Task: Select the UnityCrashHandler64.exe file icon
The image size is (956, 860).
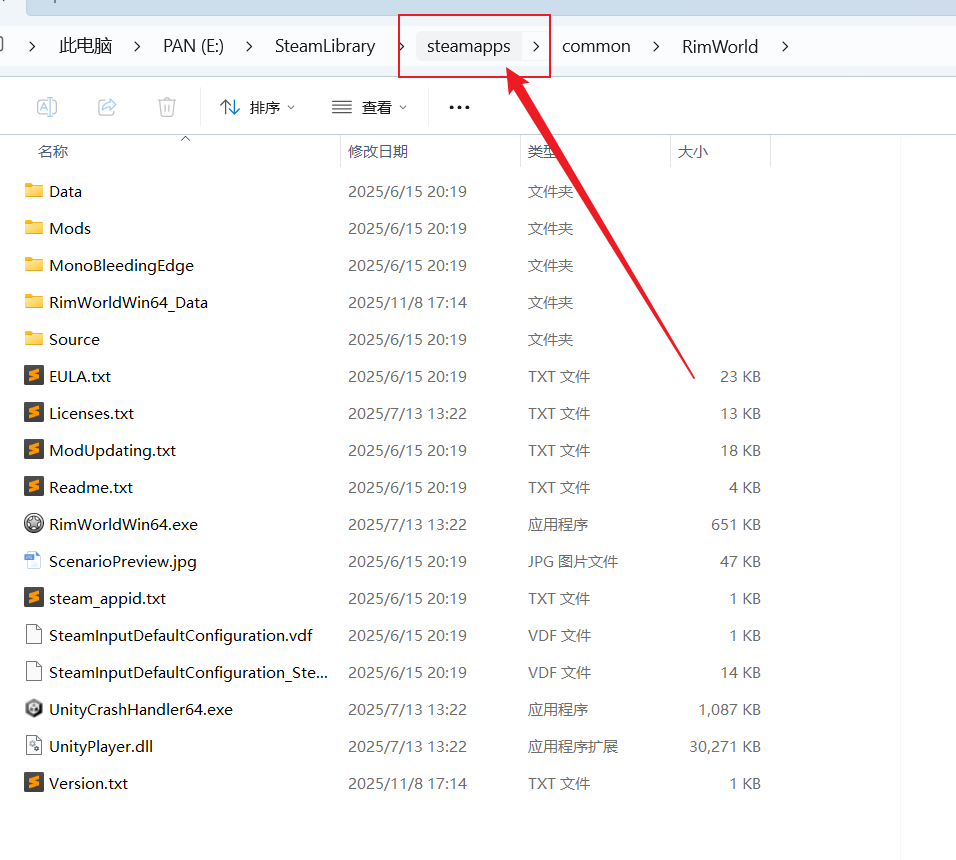Action: pyautogui.click(x=34, y=709)
